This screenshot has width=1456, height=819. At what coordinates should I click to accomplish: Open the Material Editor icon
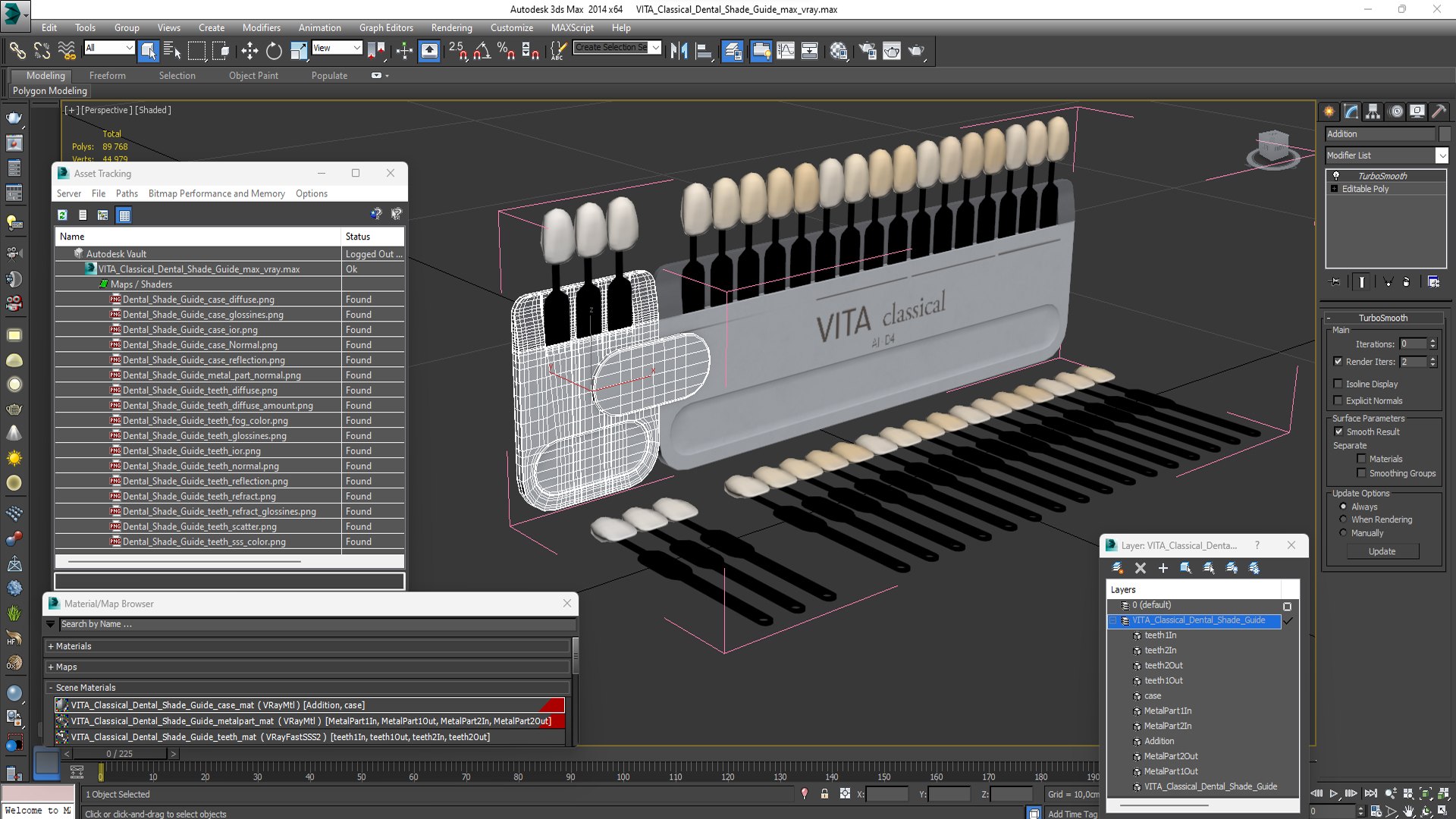coord(838,51)
